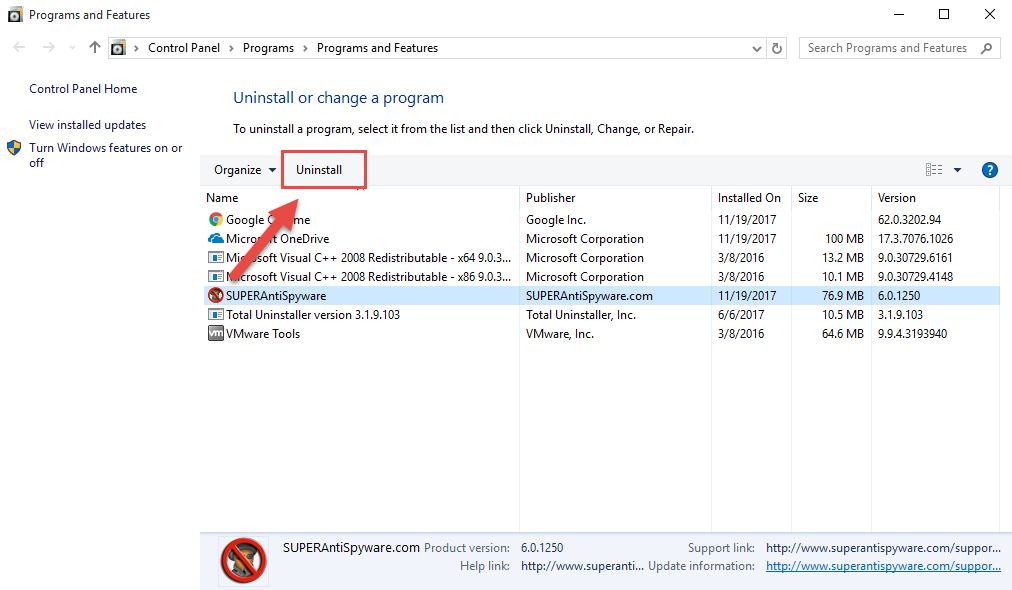The image size is (1012, 590).
Task: Open Turn Windows features on or off
Action: pyautogui.click(x=106, y=155)
